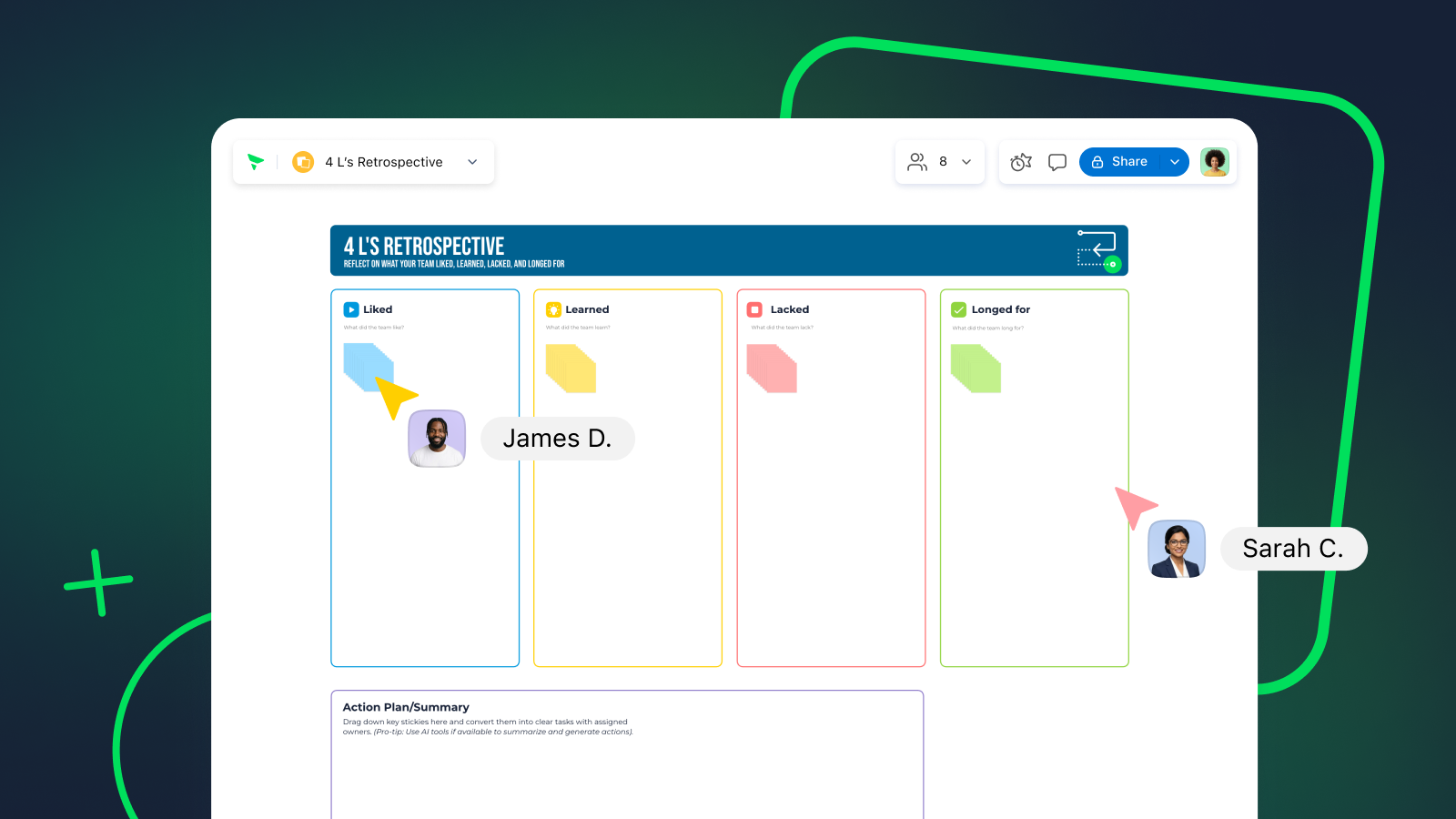1456x819 pixels.
Task: Click Sarah C.'s avatar photo
Action: (1177, 549)
